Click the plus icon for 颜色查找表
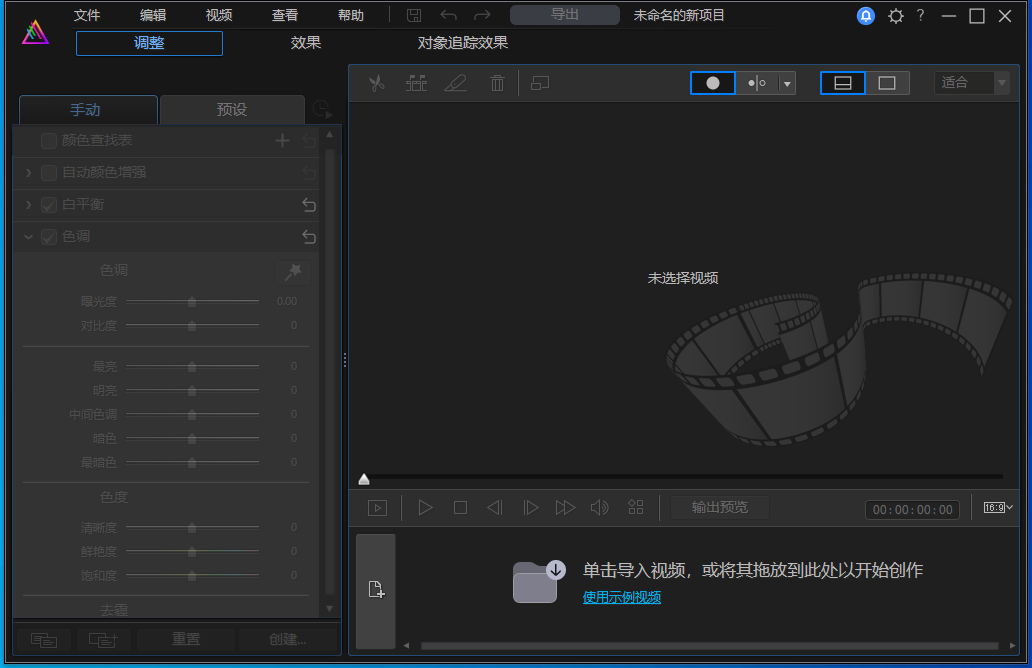The width and height of the screenshot is (1032, 668). (282, 140)
